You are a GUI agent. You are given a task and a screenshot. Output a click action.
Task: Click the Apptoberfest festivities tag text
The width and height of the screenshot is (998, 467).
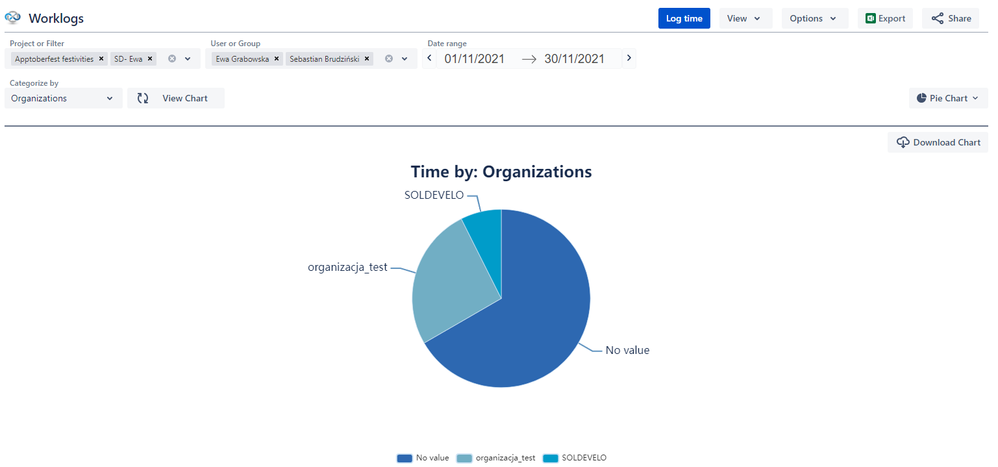click(x=54, y=59)
